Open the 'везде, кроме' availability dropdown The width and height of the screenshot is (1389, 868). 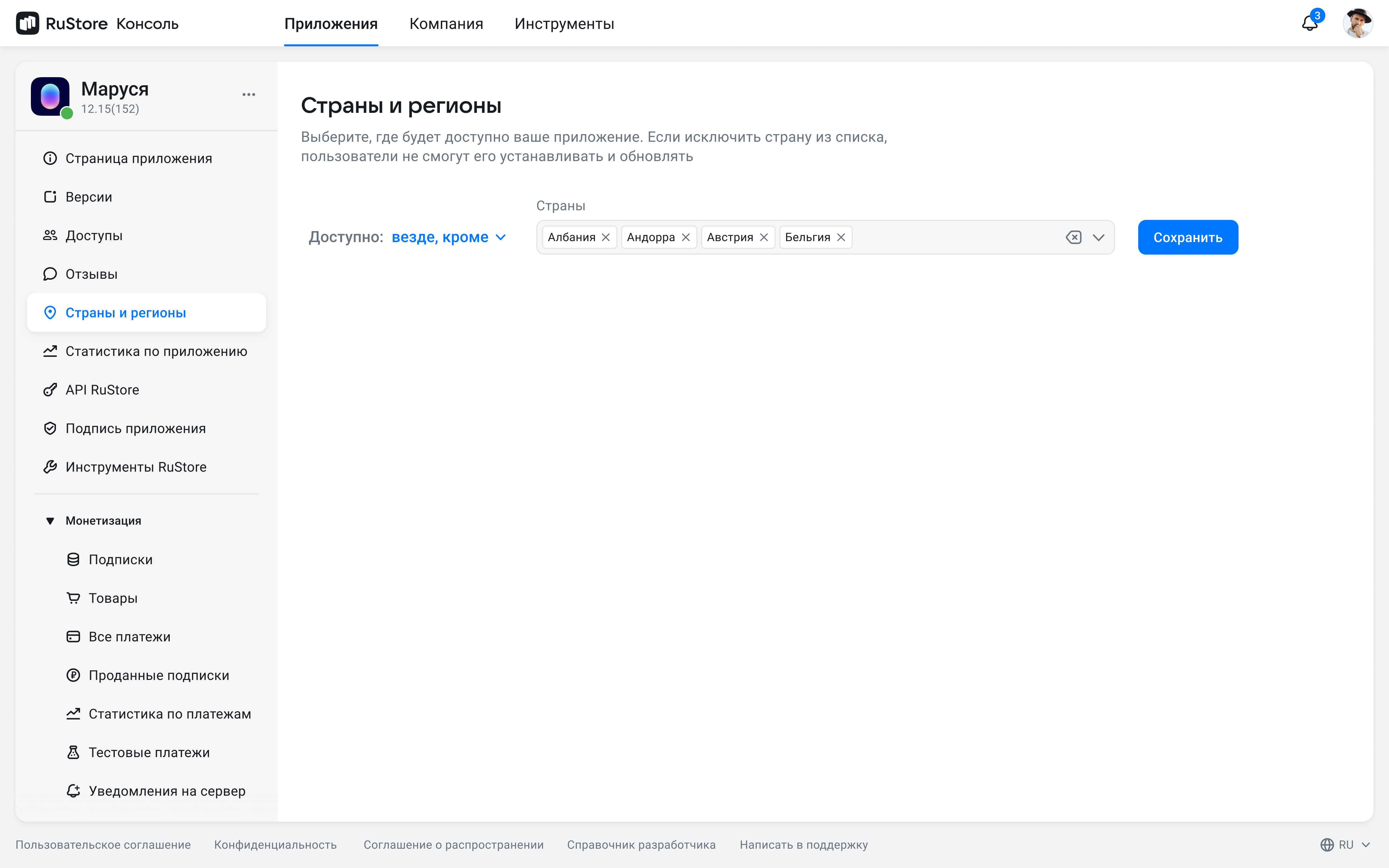449,237
